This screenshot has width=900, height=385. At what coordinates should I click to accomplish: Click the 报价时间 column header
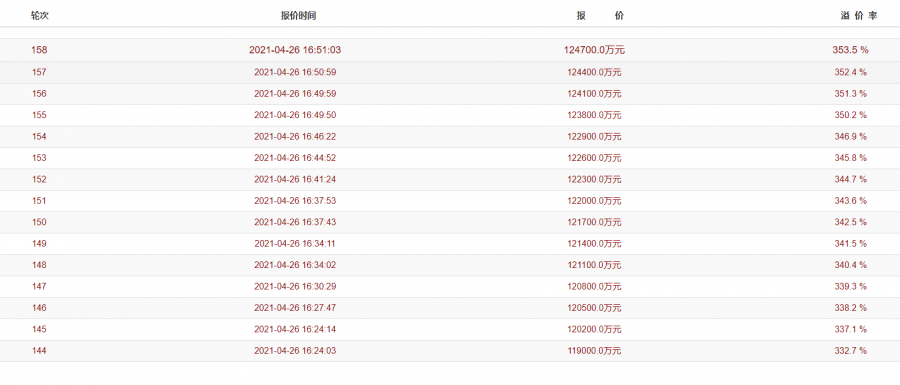[298, 16]
